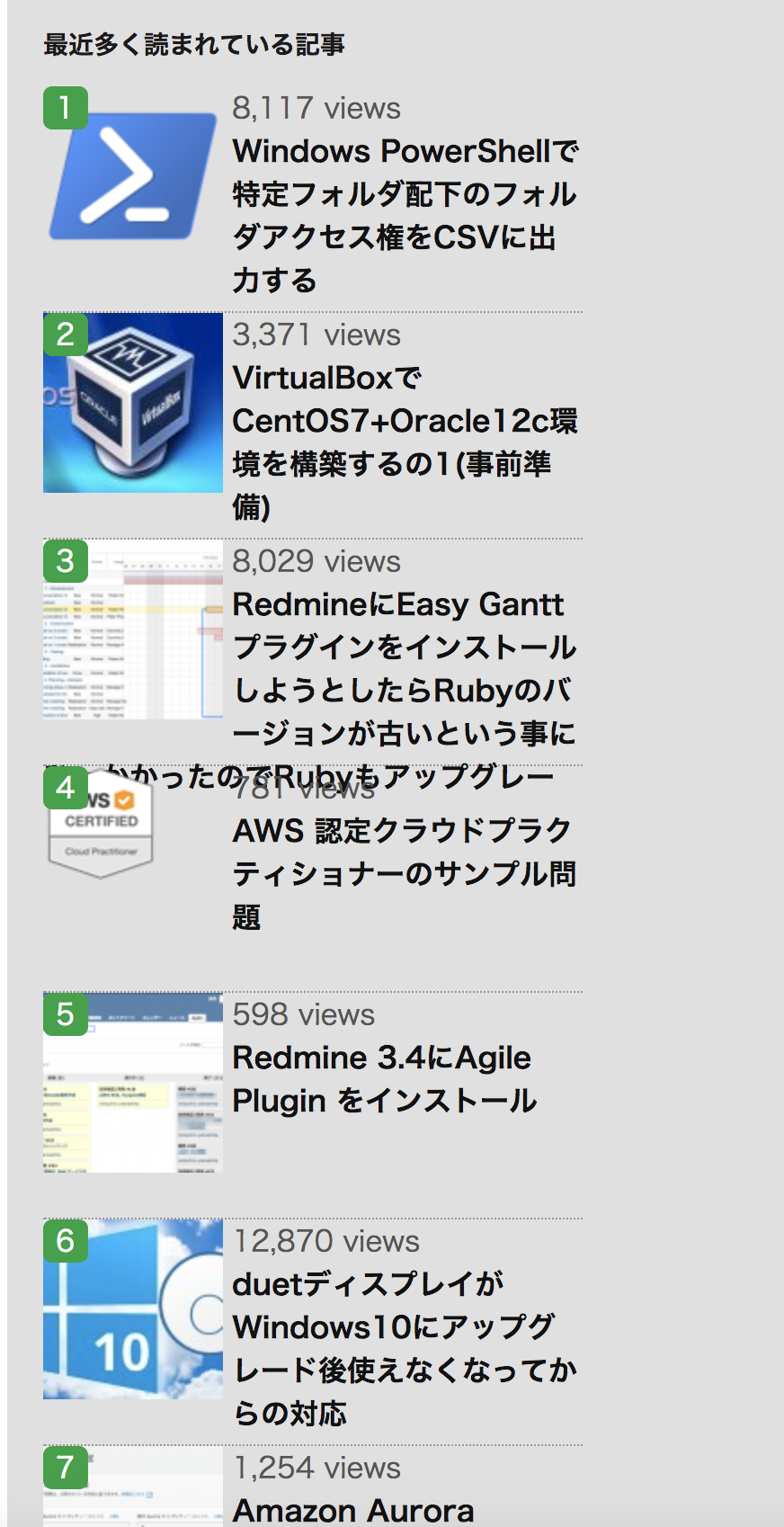
Task: Click the 1,254 views count
Action: pyautogui.click(x=316, y=1469)
